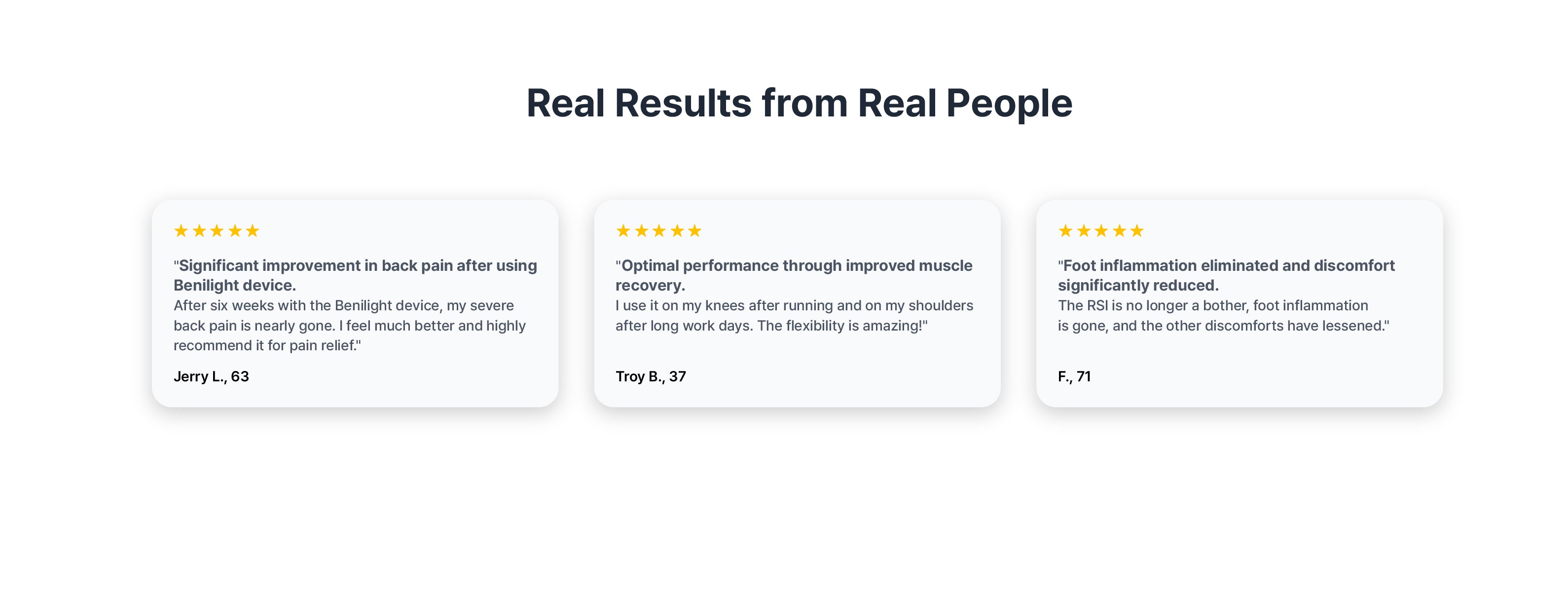Click the reviewer name F., 71
Image resolution: width=1568 pixels, height=593 pixels.
click(x=1074, y=376)
